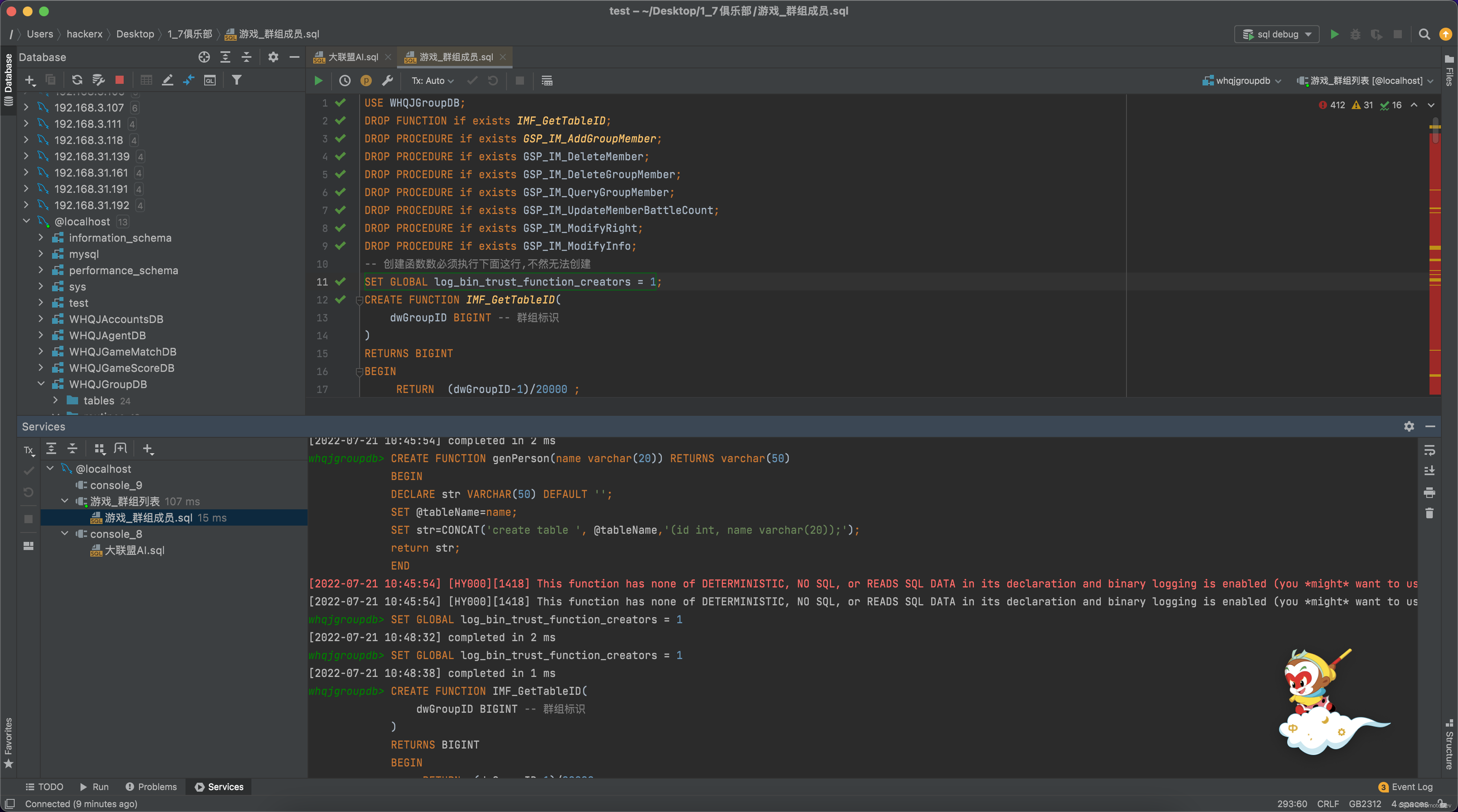Click the red Stop icon in Database toolbar
Image resolution: width=1458 pixels, height=812 pixels.
pos(120,80)
